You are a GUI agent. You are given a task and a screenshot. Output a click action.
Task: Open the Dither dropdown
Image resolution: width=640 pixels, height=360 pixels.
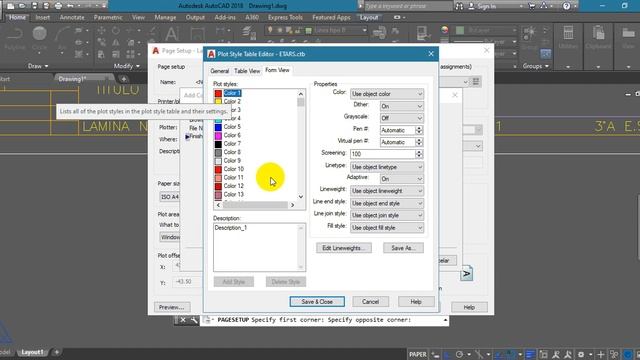point(401,106)
